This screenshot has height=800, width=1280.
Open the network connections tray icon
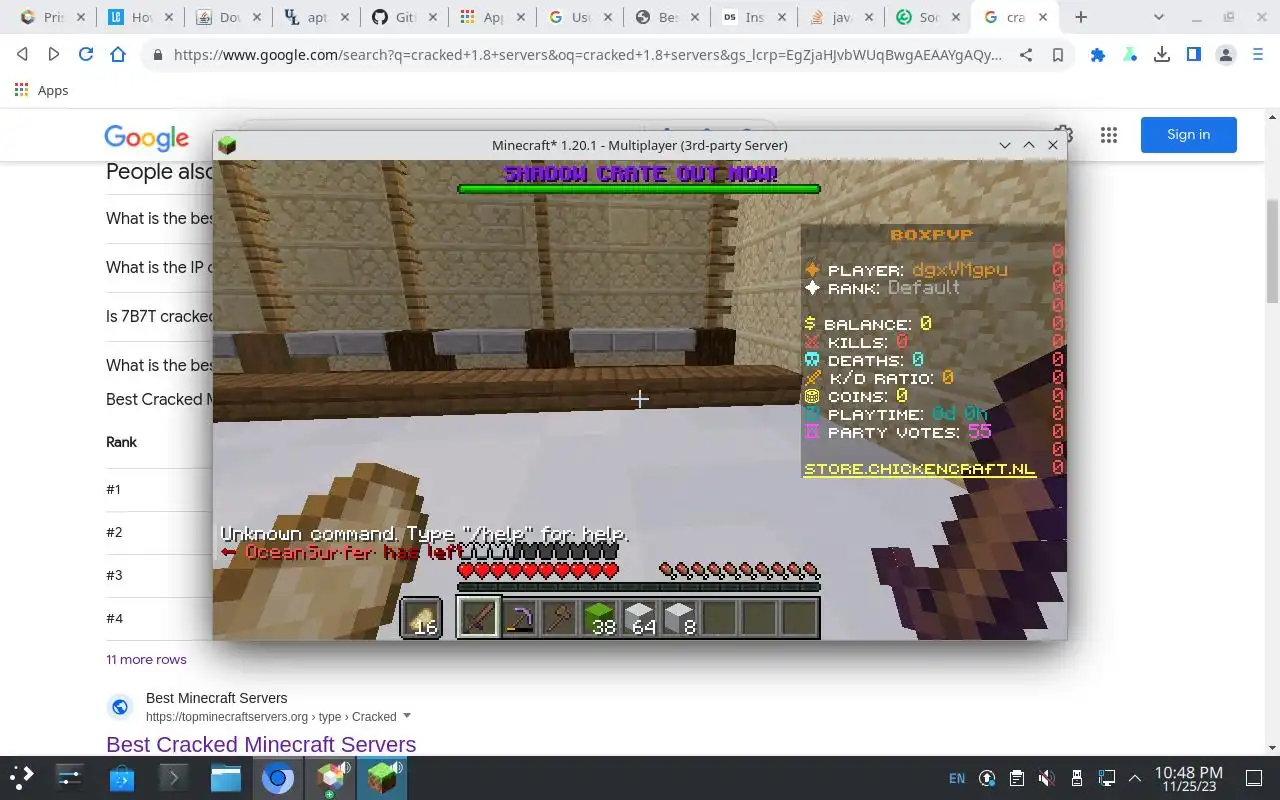click(1106, 778)
